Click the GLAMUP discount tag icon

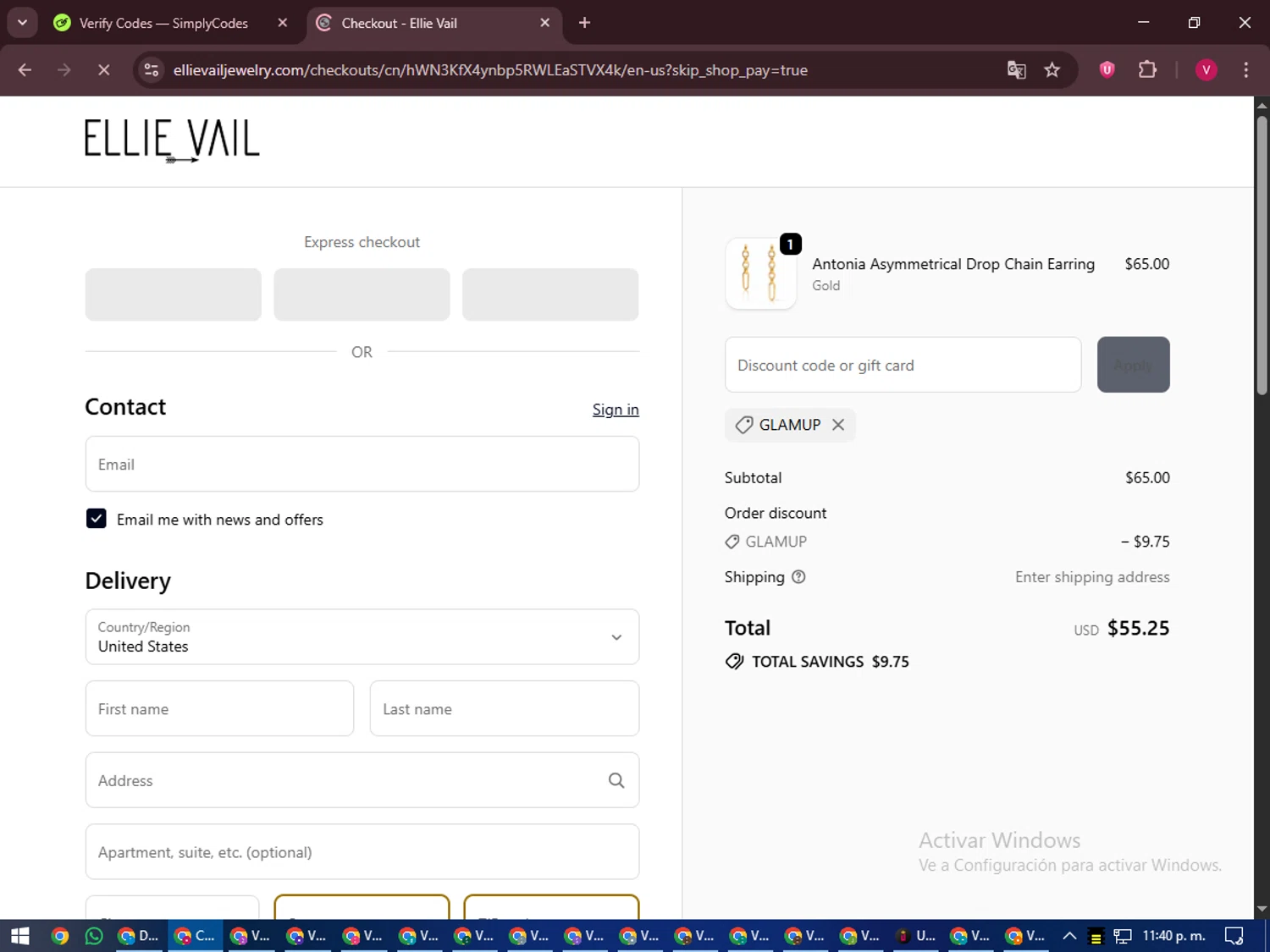(x=743, y=425)
